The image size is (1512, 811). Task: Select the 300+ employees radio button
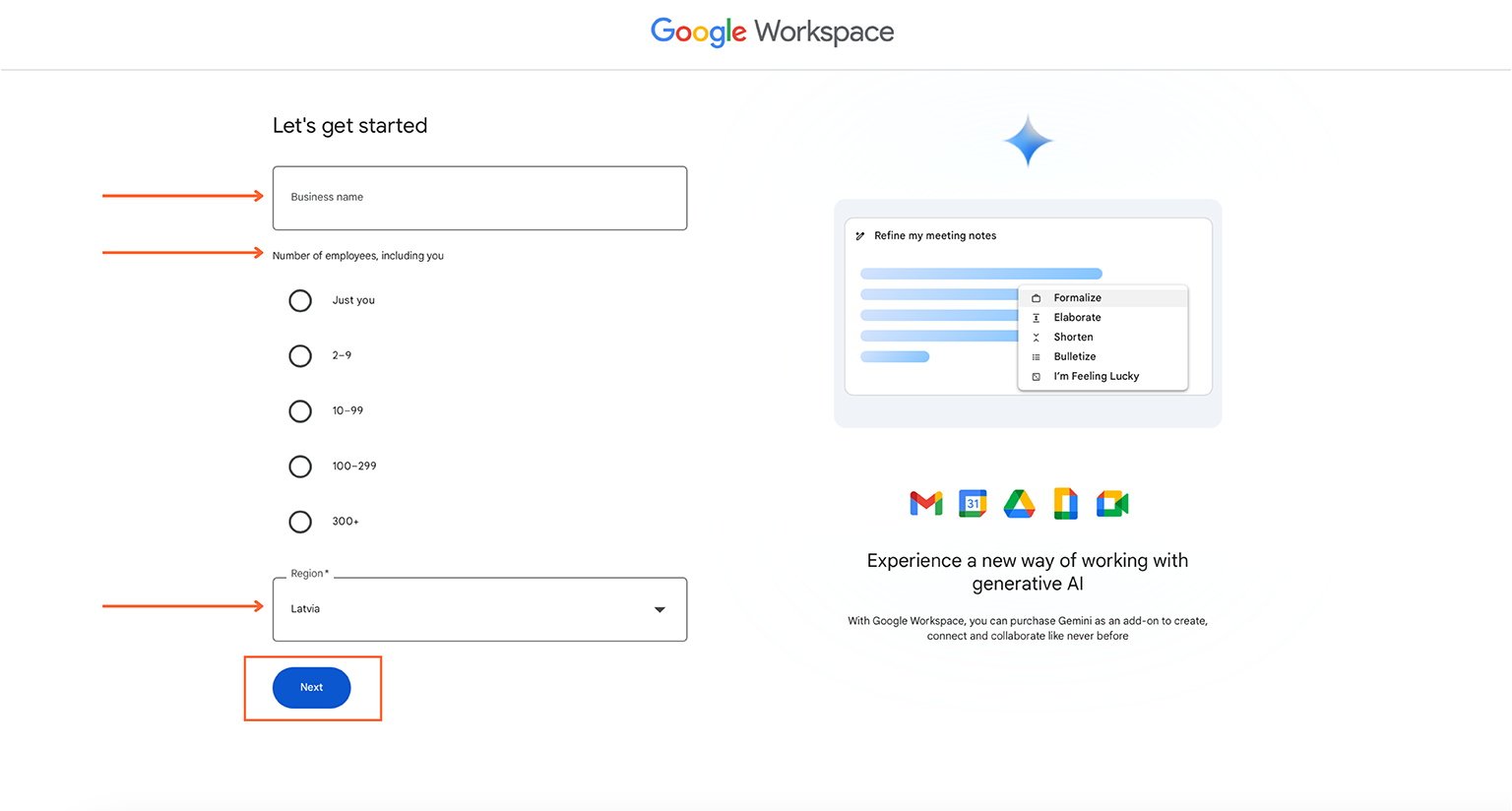(x=300, y=521)
